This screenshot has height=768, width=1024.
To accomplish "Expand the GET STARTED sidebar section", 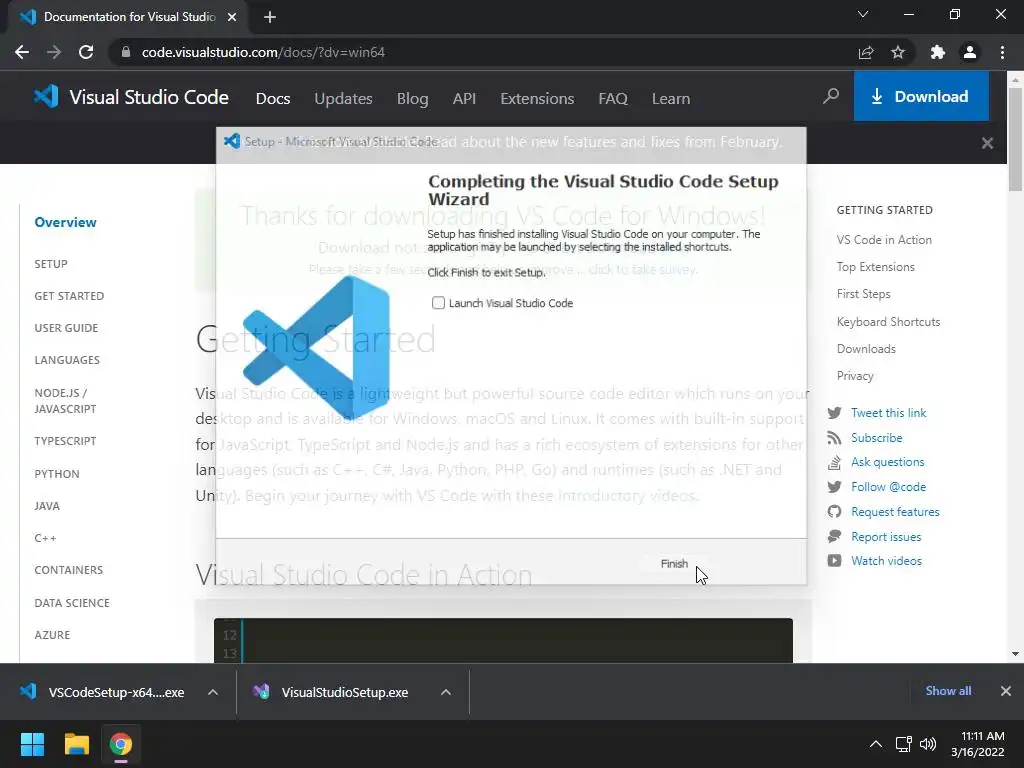I will 69,296.
